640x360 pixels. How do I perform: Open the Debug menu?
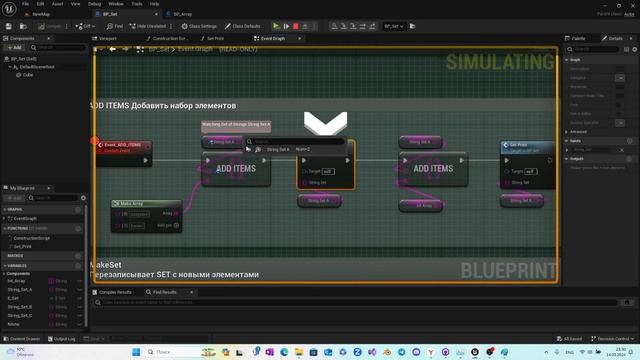click(x=94, y=4)
